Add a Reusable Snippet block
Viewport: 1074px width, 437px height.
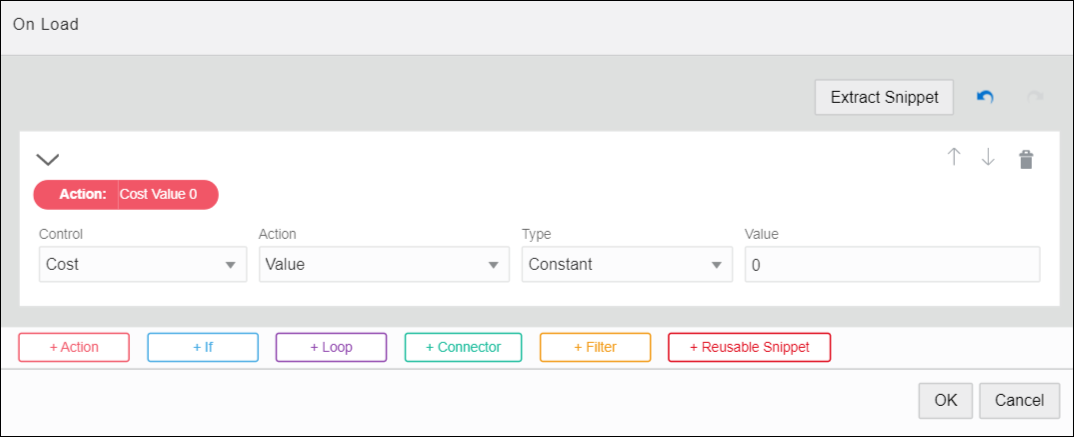click(x=749, y=347)
